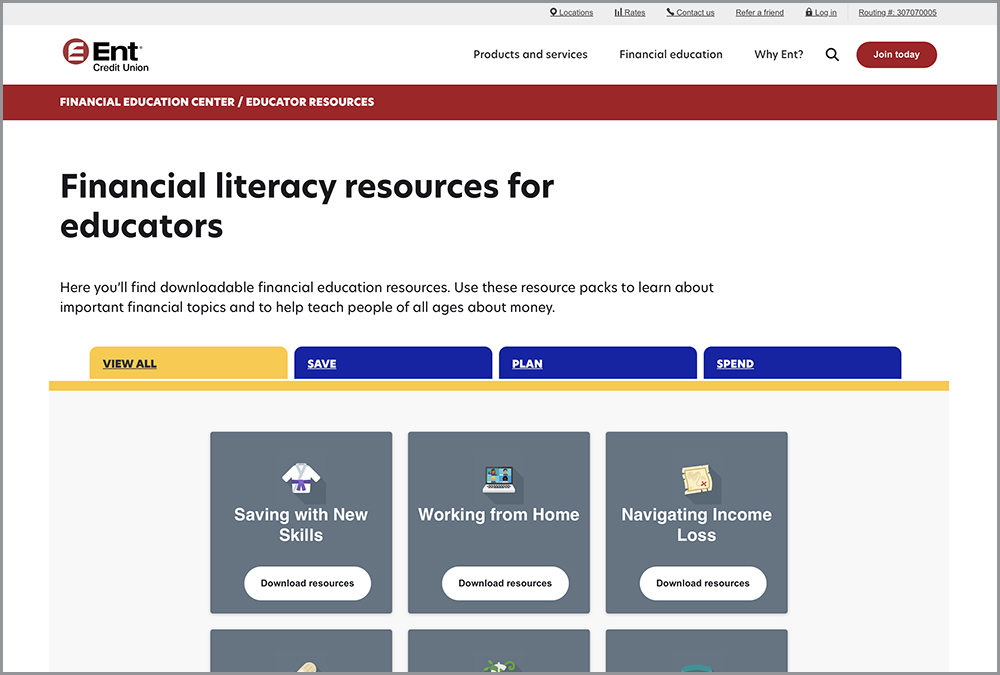Download resources for Working from Home
The height and width of the screenshot is (675, 1000).
(x=505, y=583)
